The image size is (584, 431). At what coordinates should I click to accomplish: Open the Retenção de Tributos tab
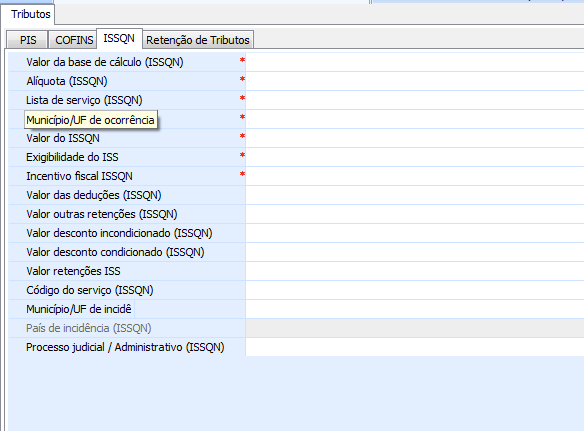point(198,40)
